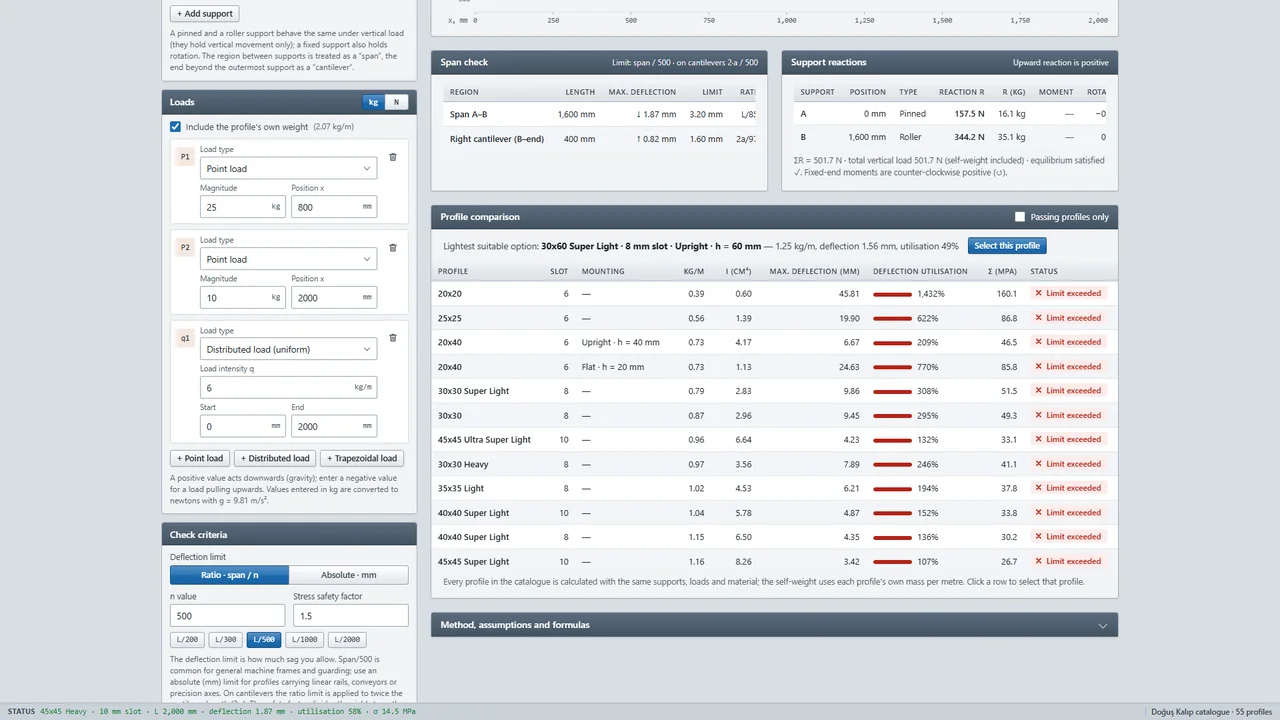Edit the 'Stress safety factor' field
The image size is (1280, 720).
pos(351,616)
